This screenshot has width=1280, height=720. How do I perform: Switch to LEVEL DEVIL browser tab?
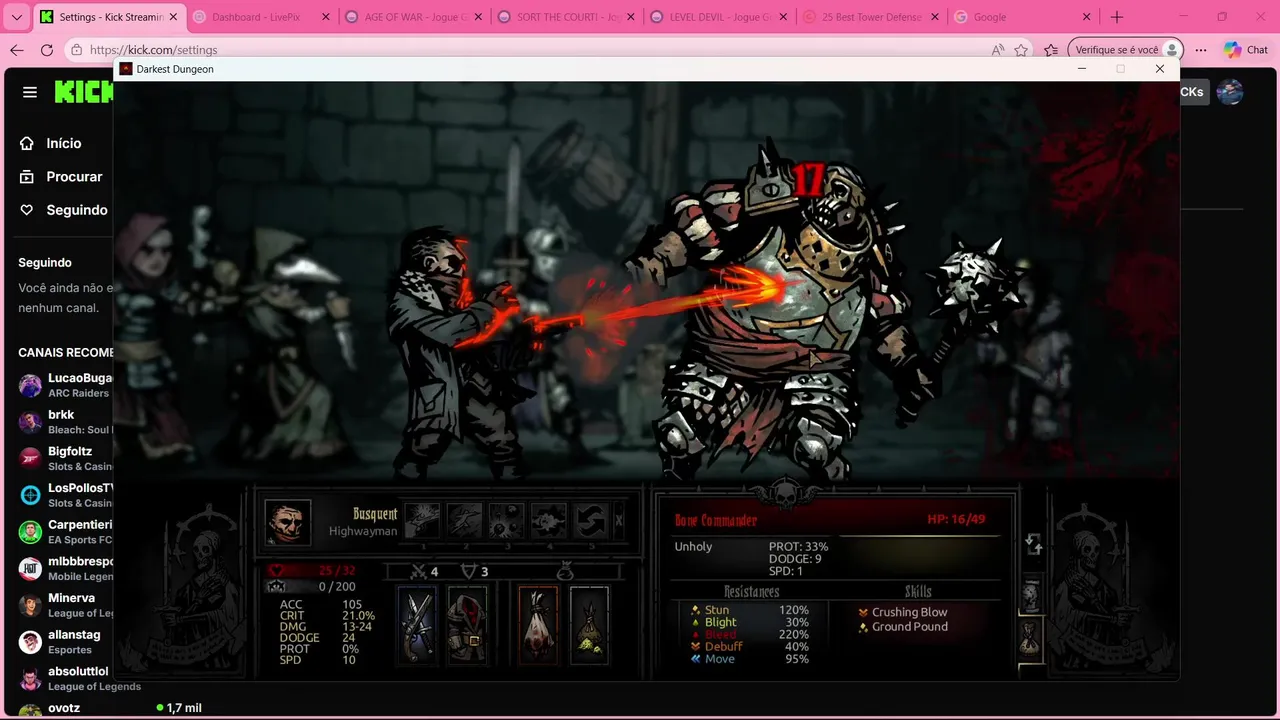(x=718, y=17)
